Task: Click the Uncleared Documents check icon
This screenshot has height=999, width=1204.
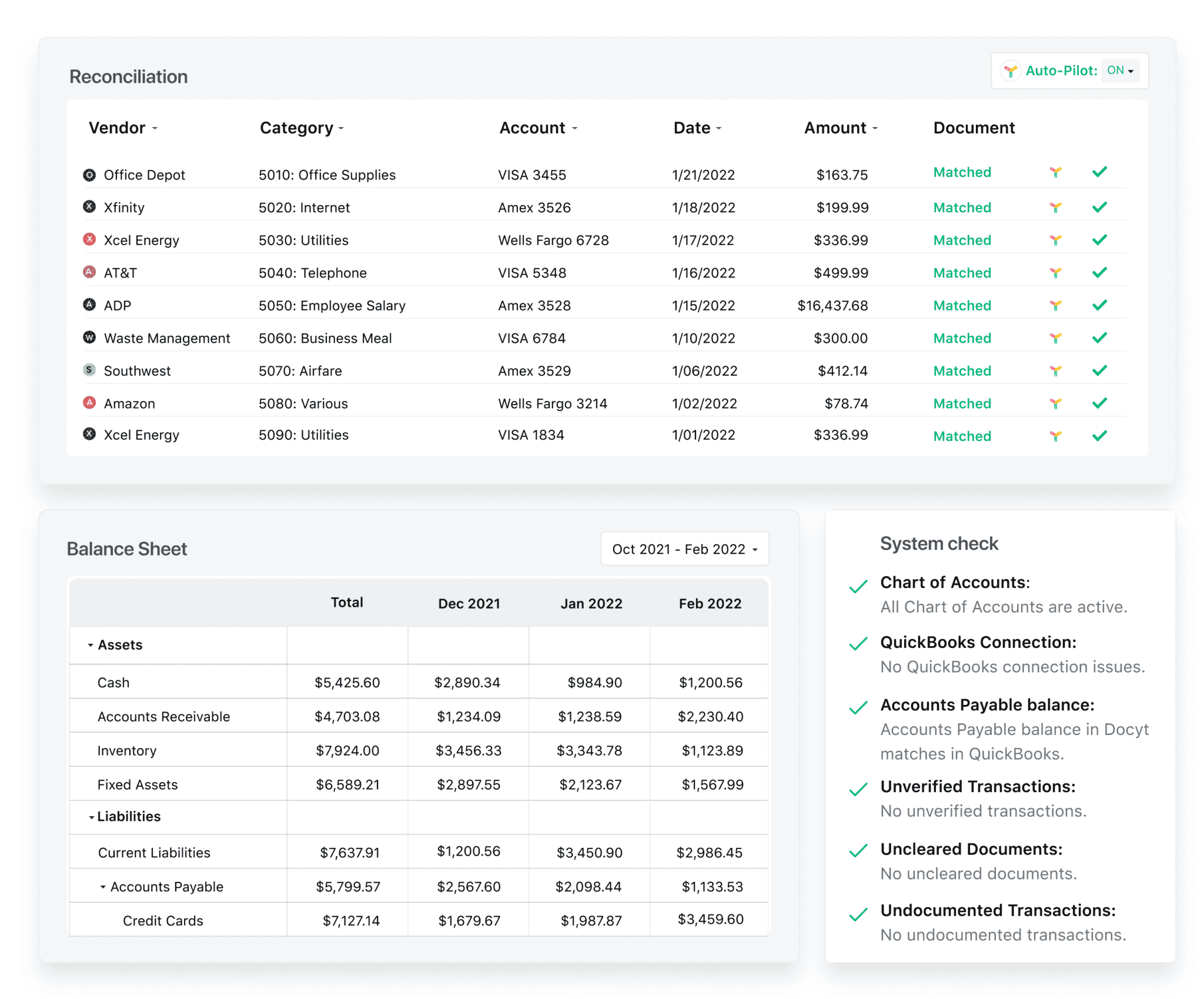Action: coord(858,851)
